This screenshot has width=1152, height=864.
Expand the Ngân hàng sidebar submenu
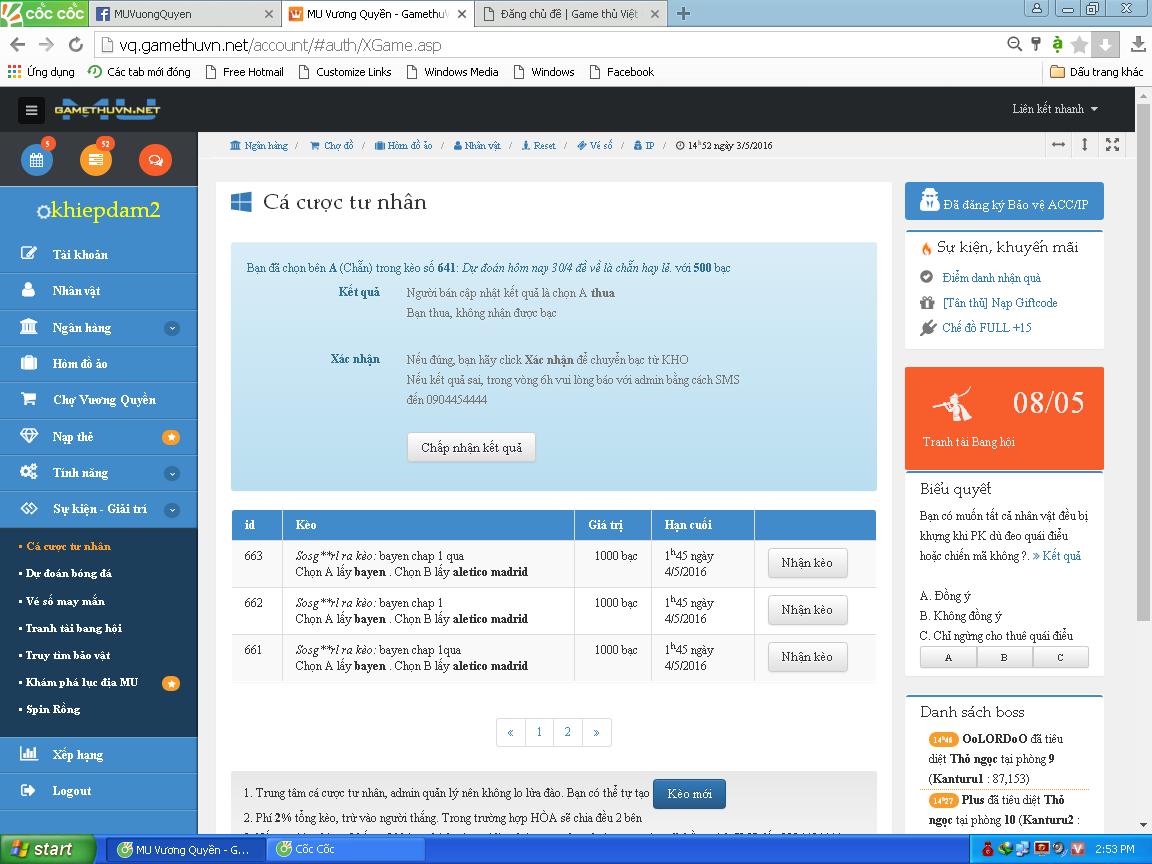pyautogui.click(x=172, y=328)
